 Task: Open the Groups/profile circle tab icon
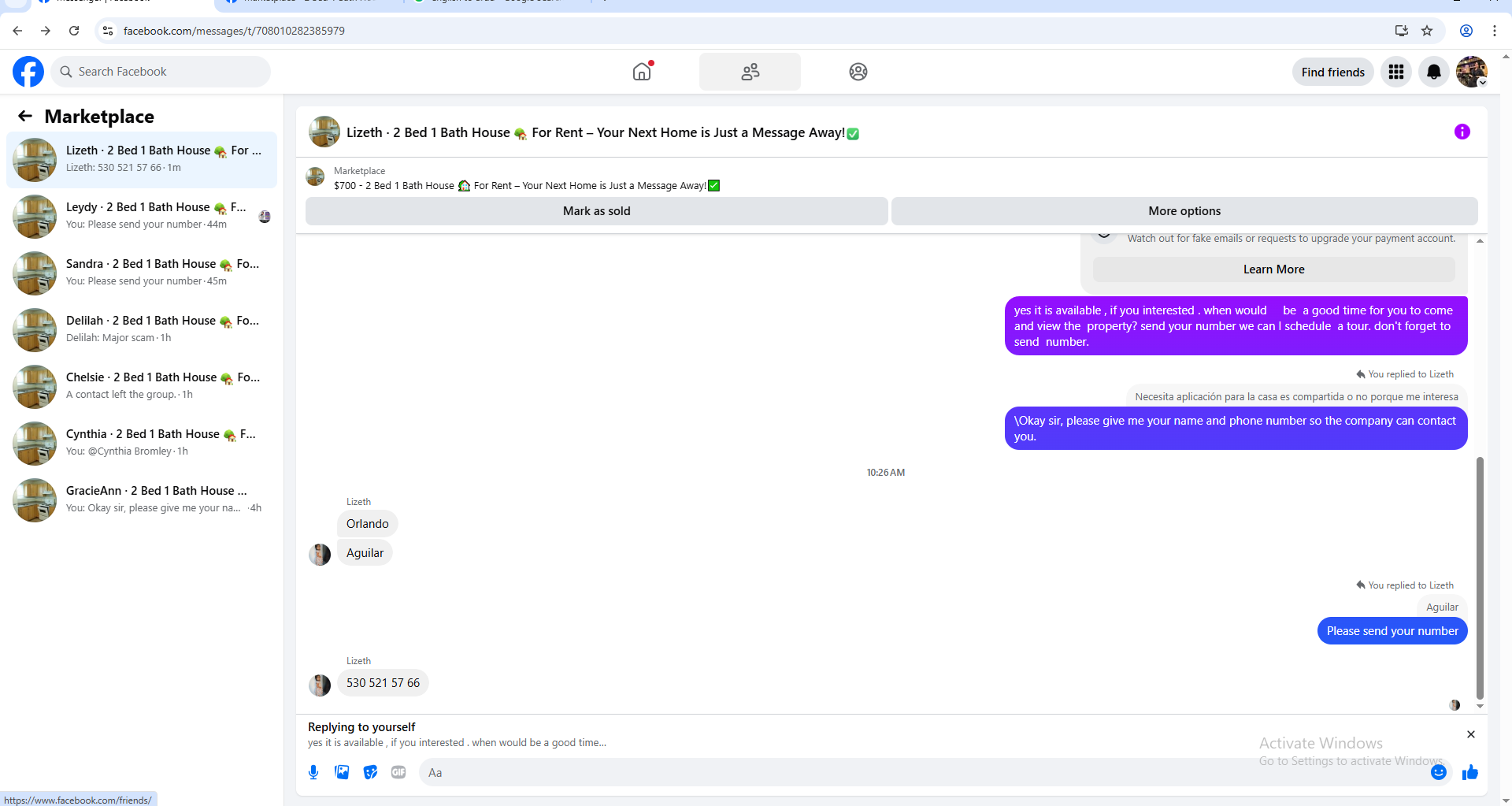coord(858,72)
